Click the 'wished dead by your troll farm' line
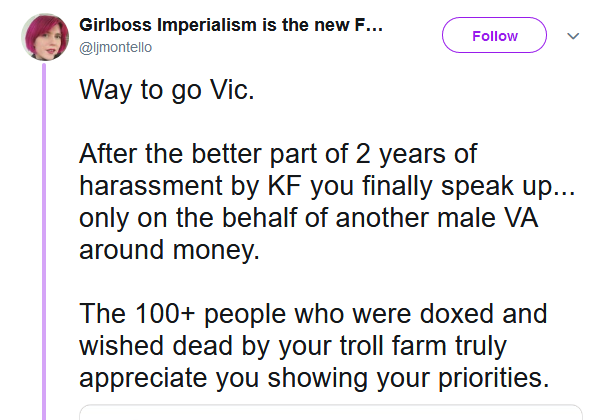This screenshot has width=614, height=420. 293,347
